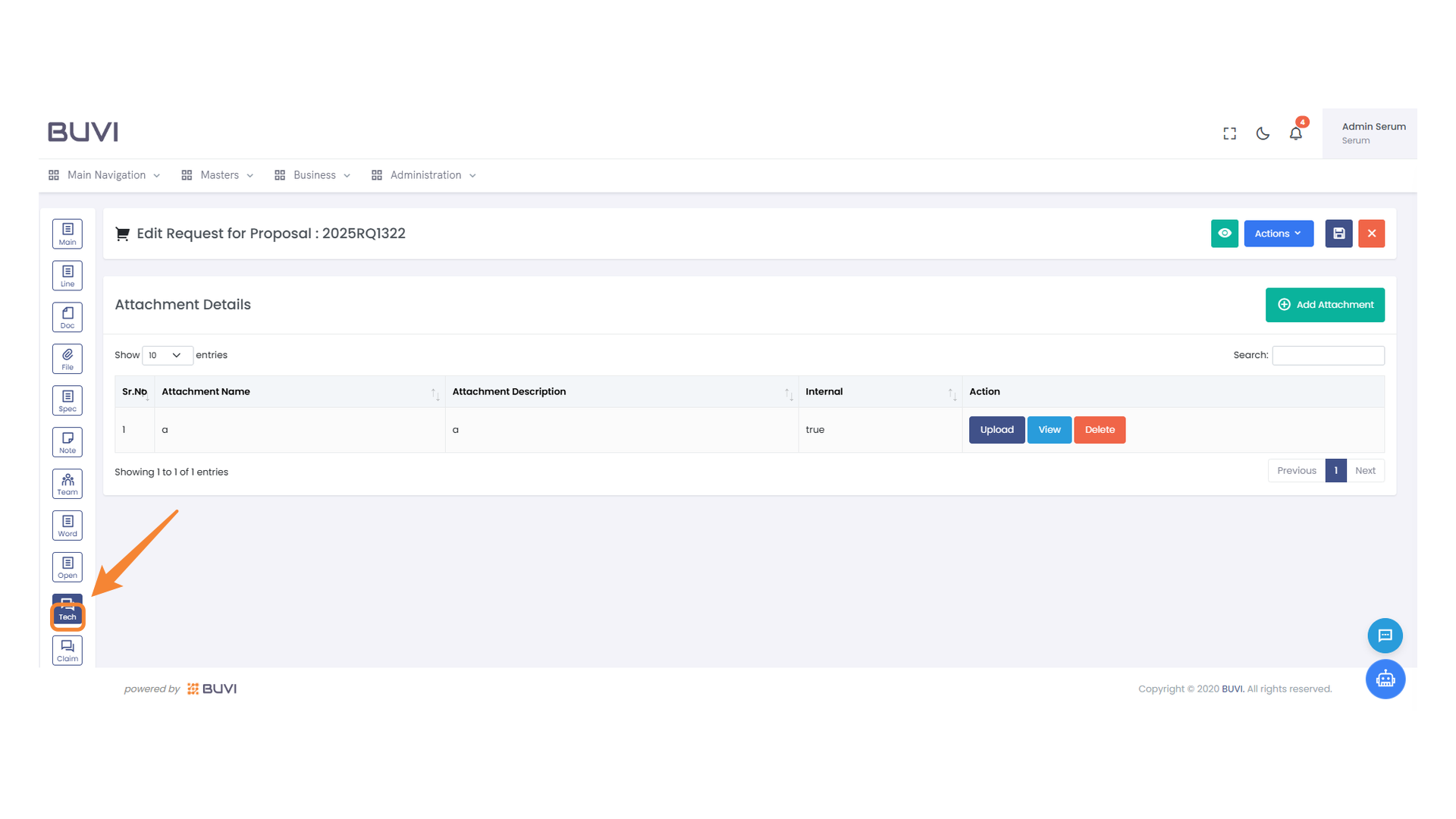Open the Spec sidebar icon

click(67, 400)
